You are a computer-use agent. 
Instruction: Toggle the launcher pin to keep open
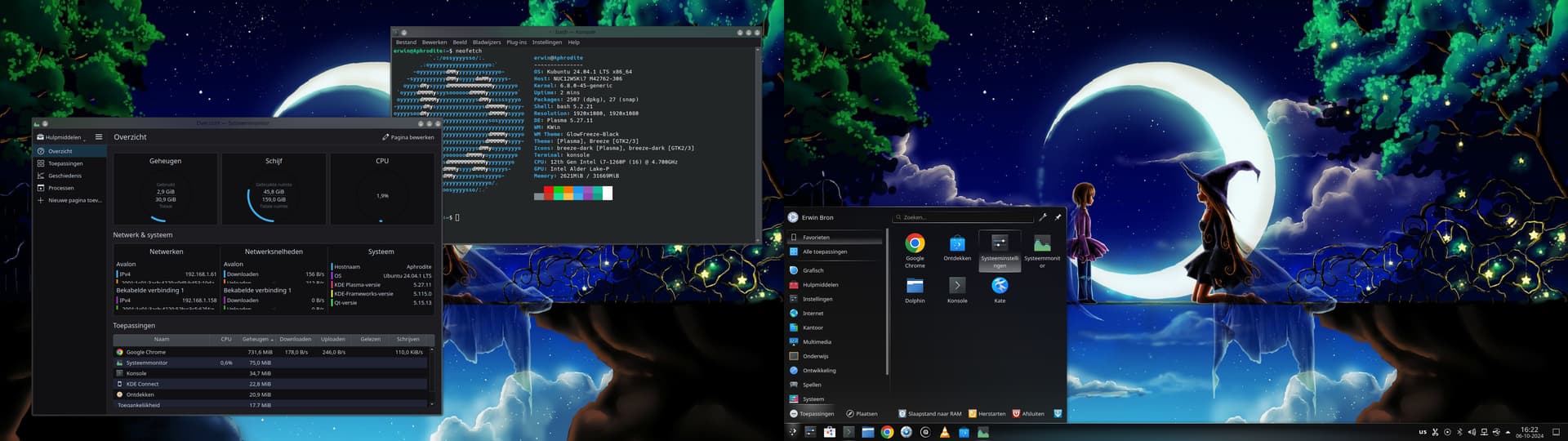coord(1058,217)
